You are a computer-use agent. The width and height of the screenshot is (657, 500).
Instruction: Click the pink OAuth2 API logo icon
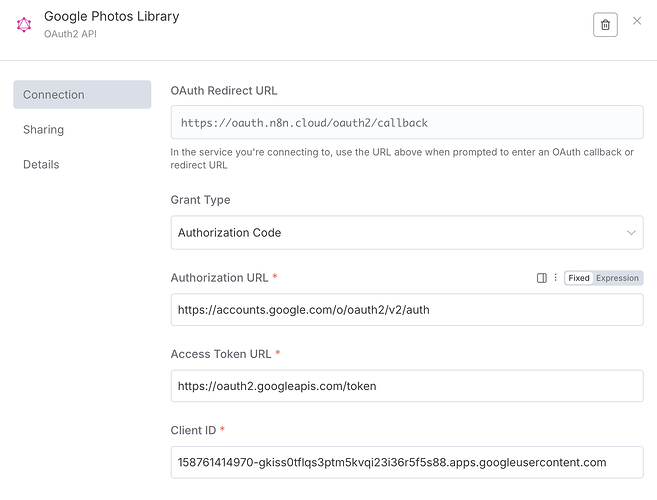(24, 25)
